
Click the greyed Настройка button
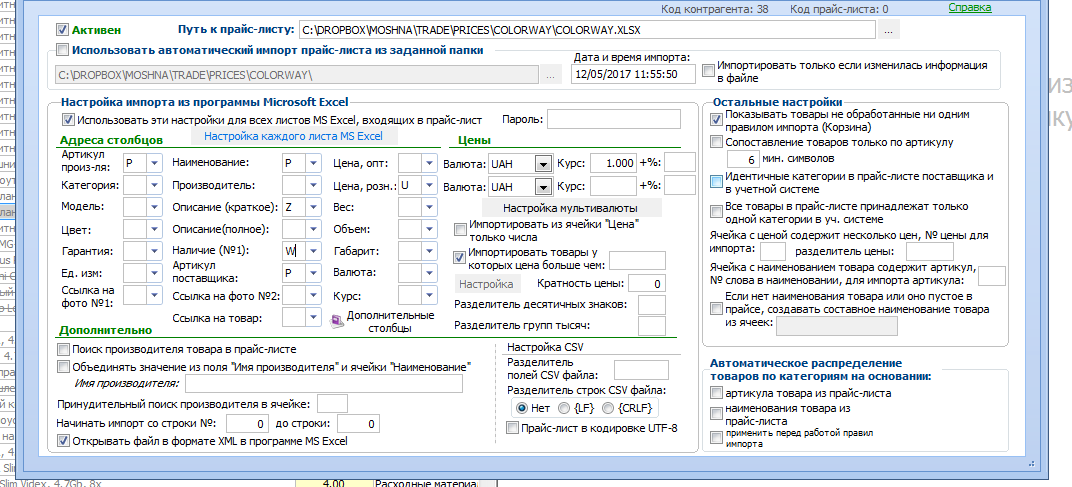coord(486,283)
